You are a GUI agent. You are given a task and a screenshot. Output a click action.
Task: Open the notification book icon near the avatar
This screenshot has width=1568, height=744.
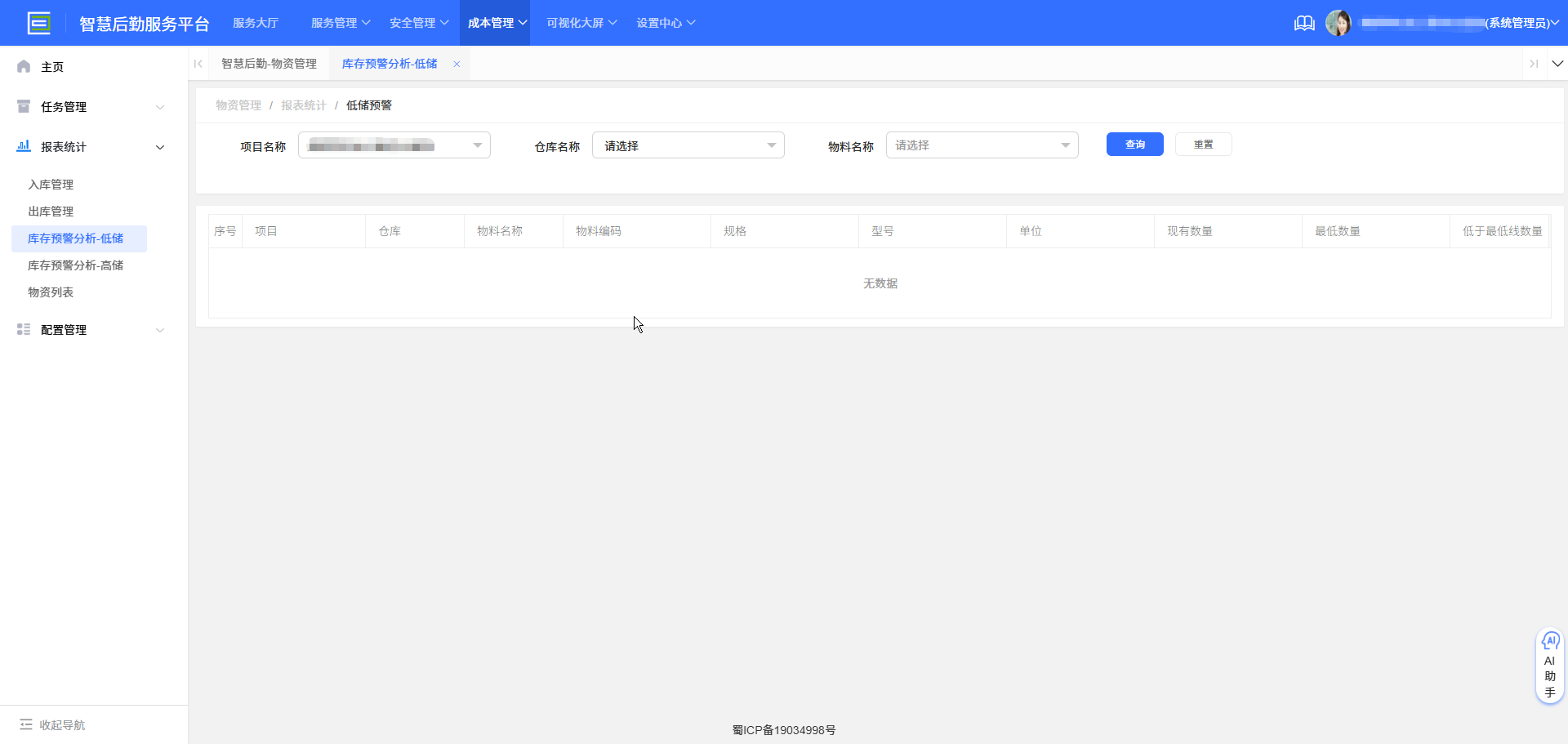pyautogui.click(x=1303, y=23)
